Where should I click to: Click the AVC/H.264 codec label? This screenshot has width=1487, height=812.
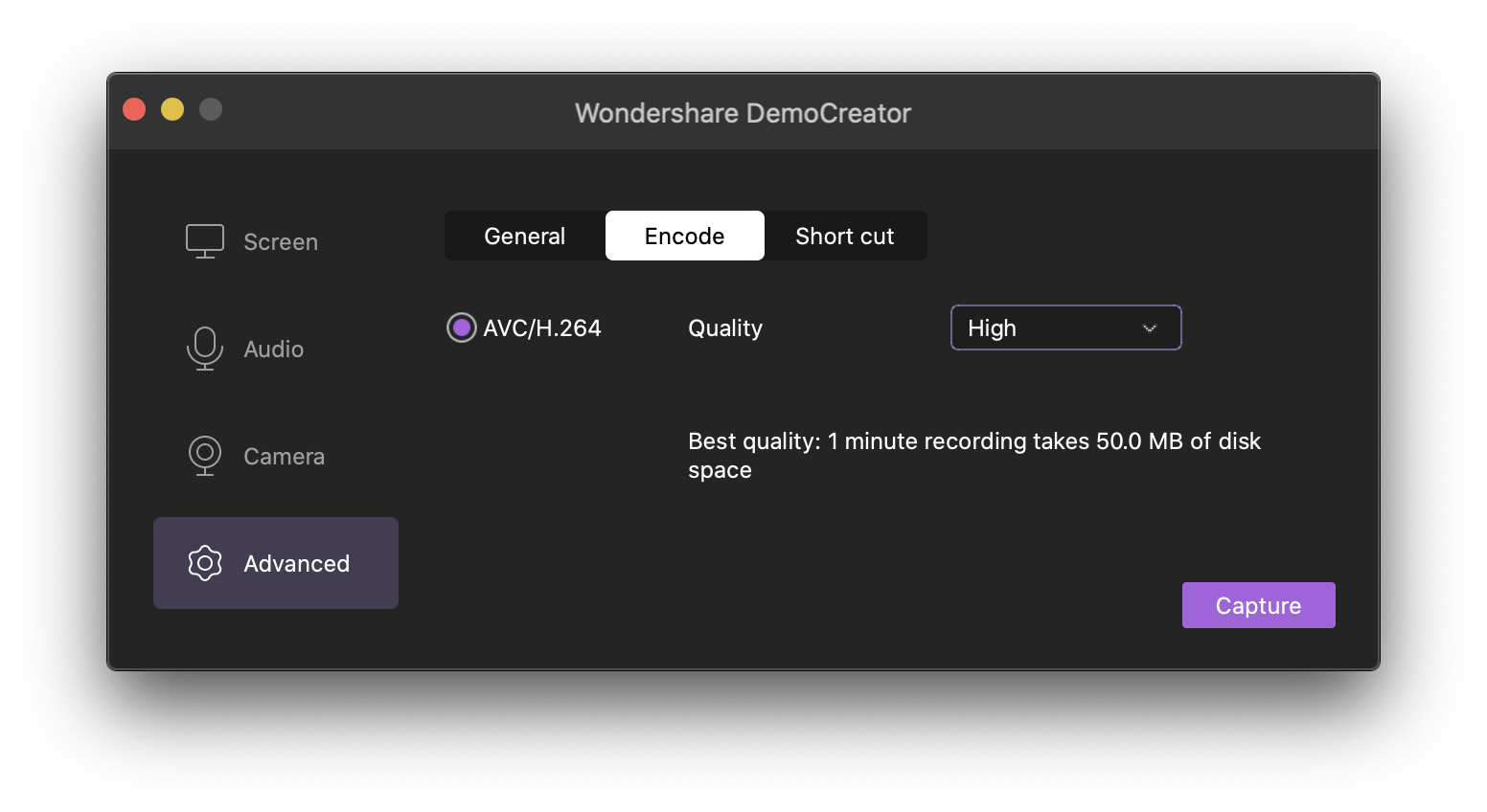click(x=542, y=328)
